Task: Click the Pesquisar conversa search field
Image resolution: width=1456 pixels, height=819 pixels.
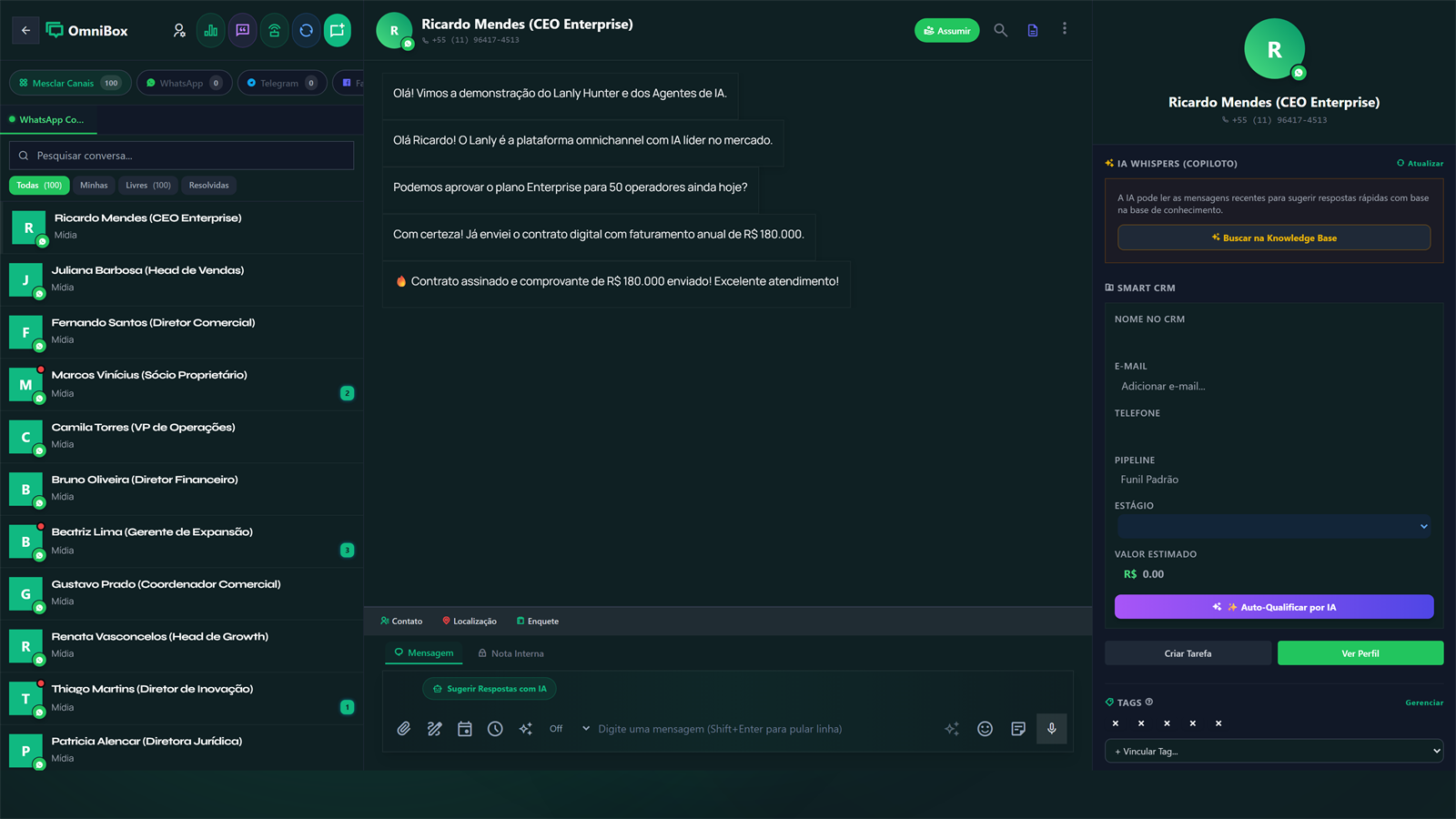Action: point(182,156)
